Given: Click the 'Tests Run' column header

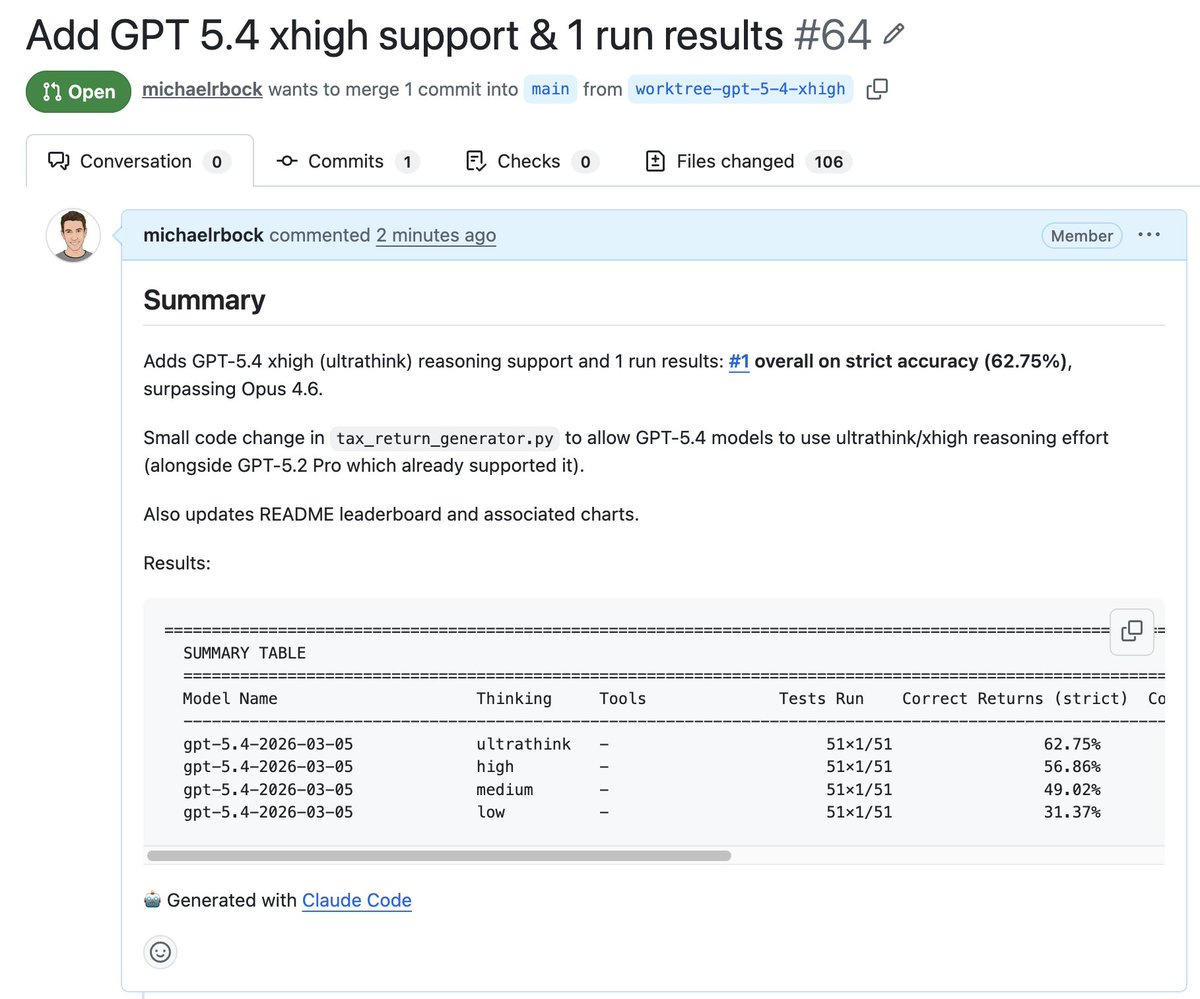Looking at the screenshot, I should [x=821, y=698].
